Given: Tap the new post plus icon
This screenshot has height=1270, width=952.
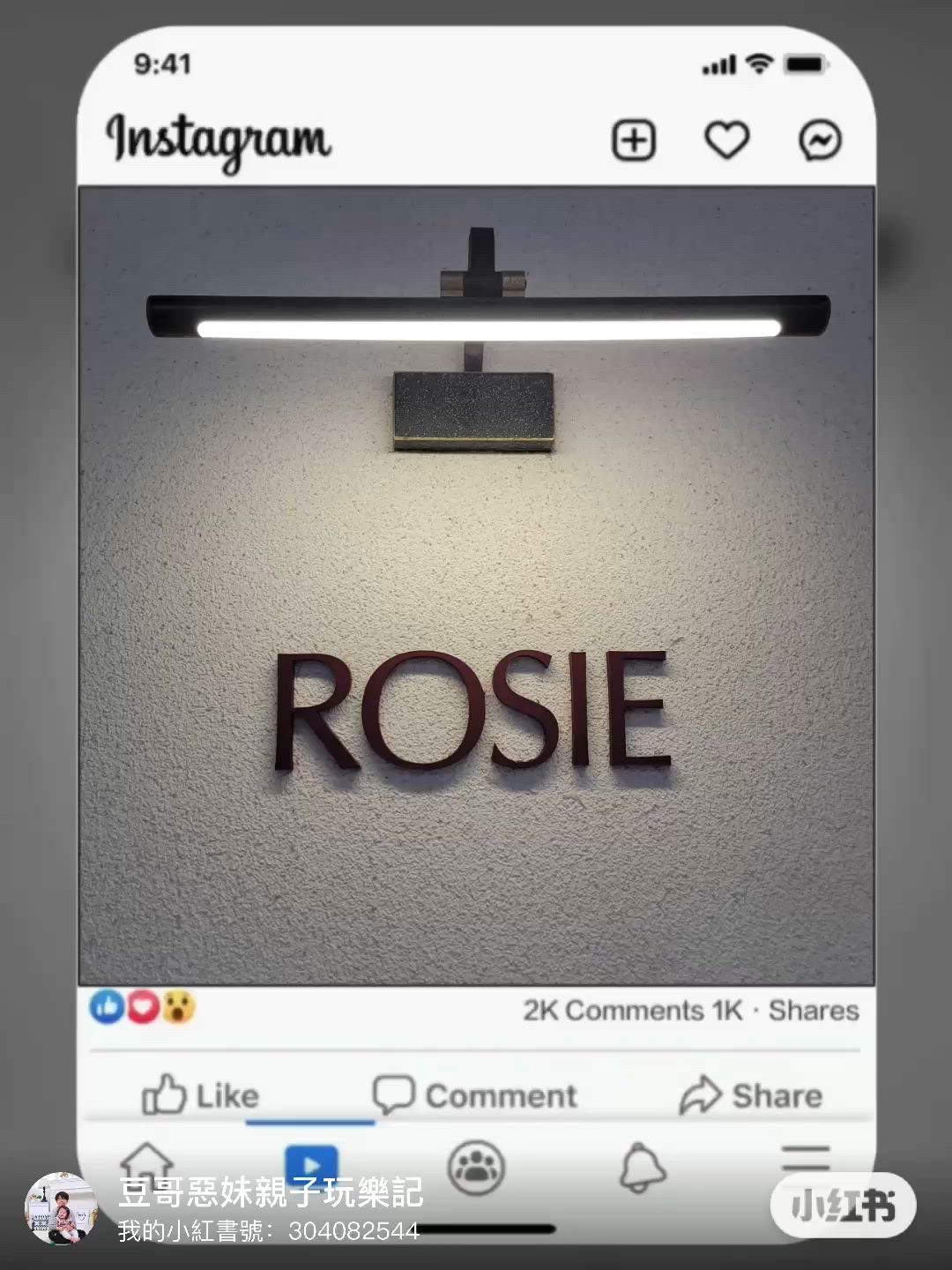Looking at the screenshot, I should tap(634, 140).
